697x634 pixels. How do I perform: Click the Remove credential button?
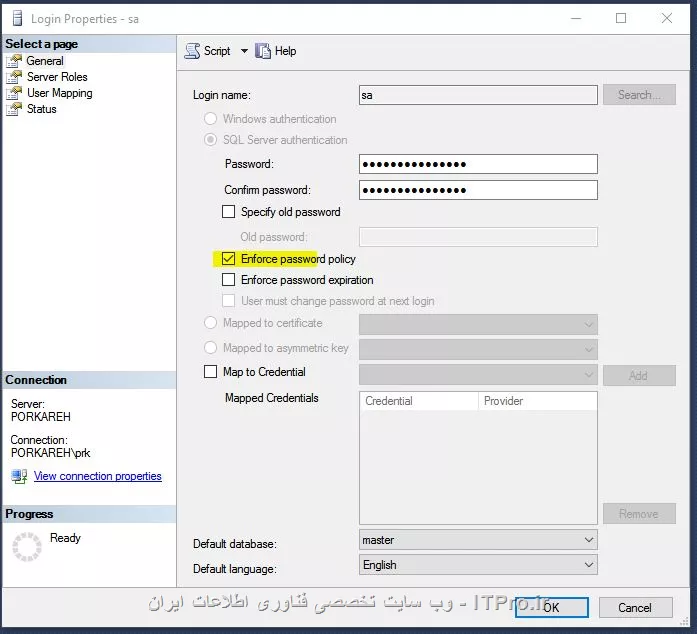[x=639, y=514]
